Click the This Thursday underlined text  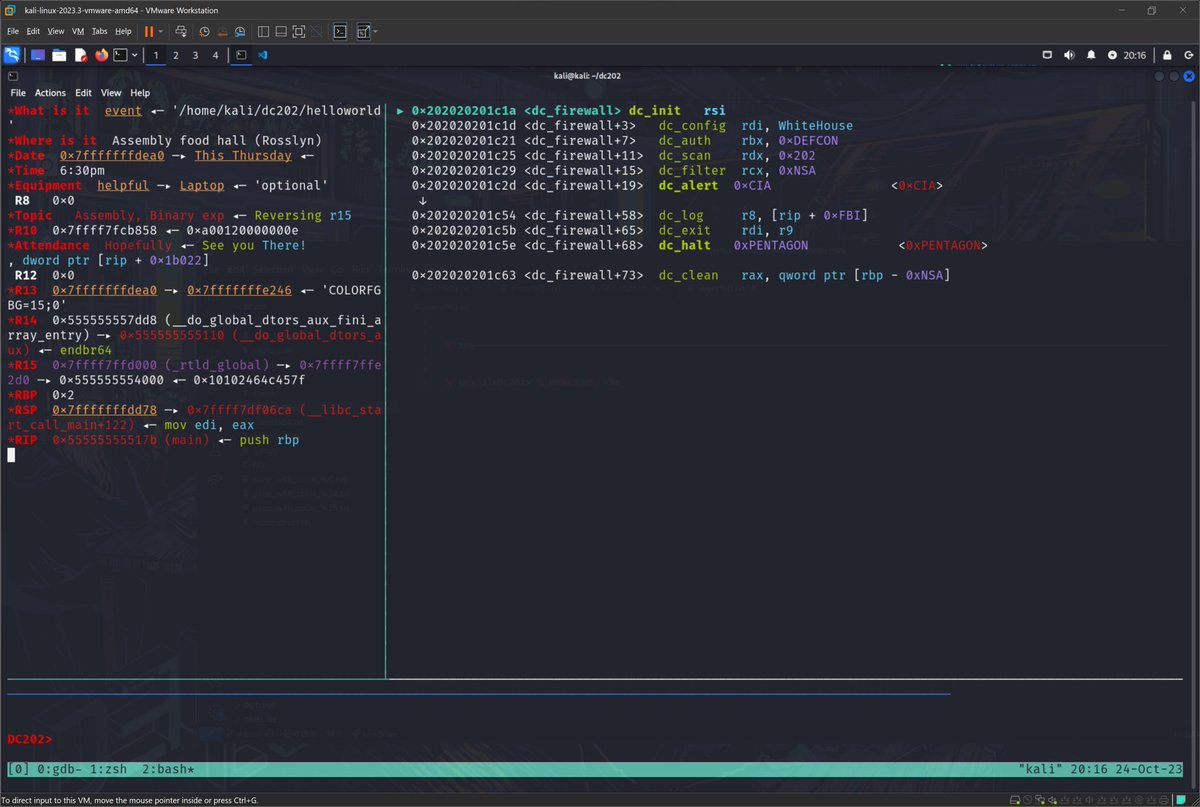(243, 156)
